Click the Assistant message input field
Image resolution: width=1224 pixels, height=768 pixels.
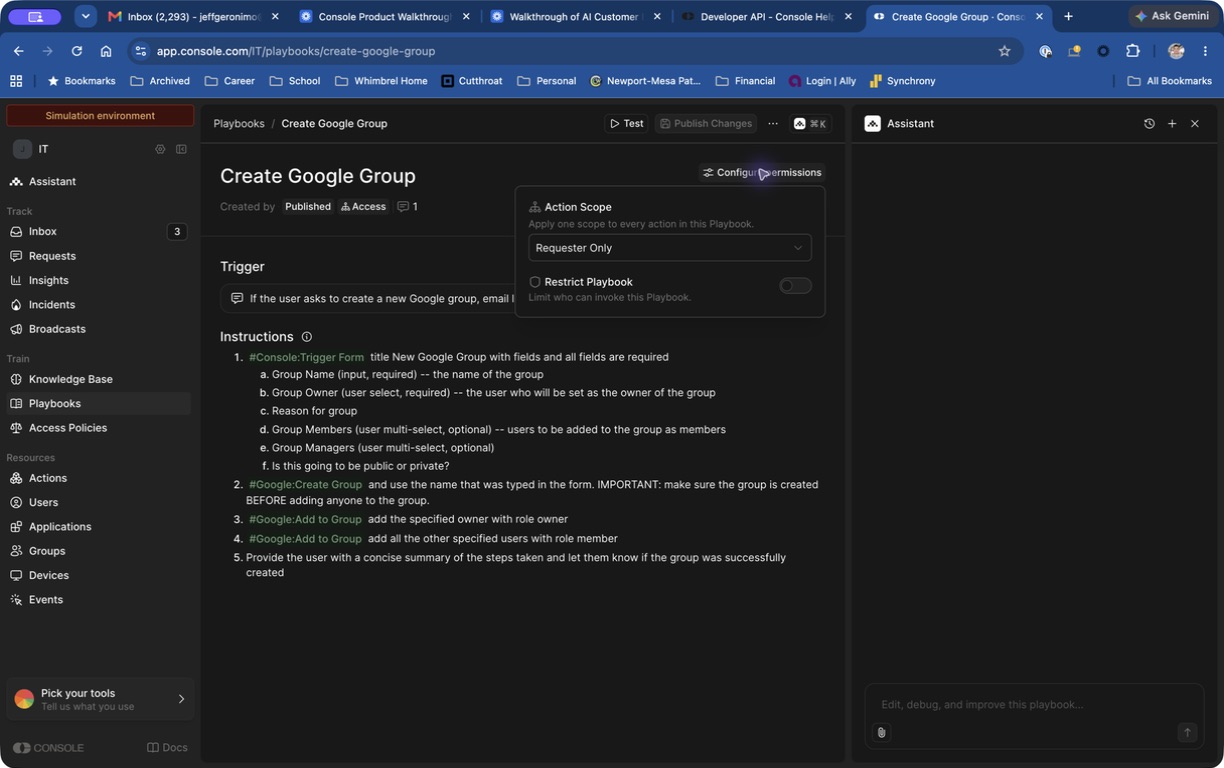coord(1034,705)
